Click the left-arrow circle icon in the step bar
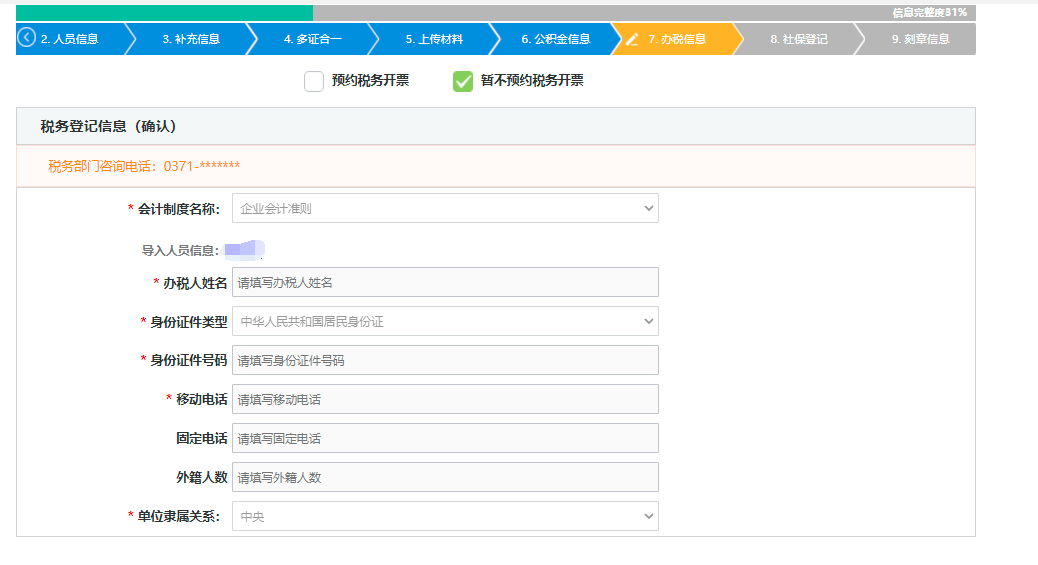 [x=27, y=39]
